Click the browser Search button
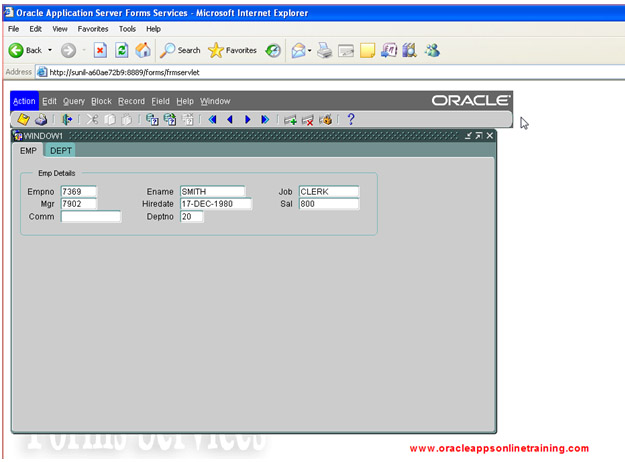The width and height of the screenshot is (625, 462). coord(181,50)
